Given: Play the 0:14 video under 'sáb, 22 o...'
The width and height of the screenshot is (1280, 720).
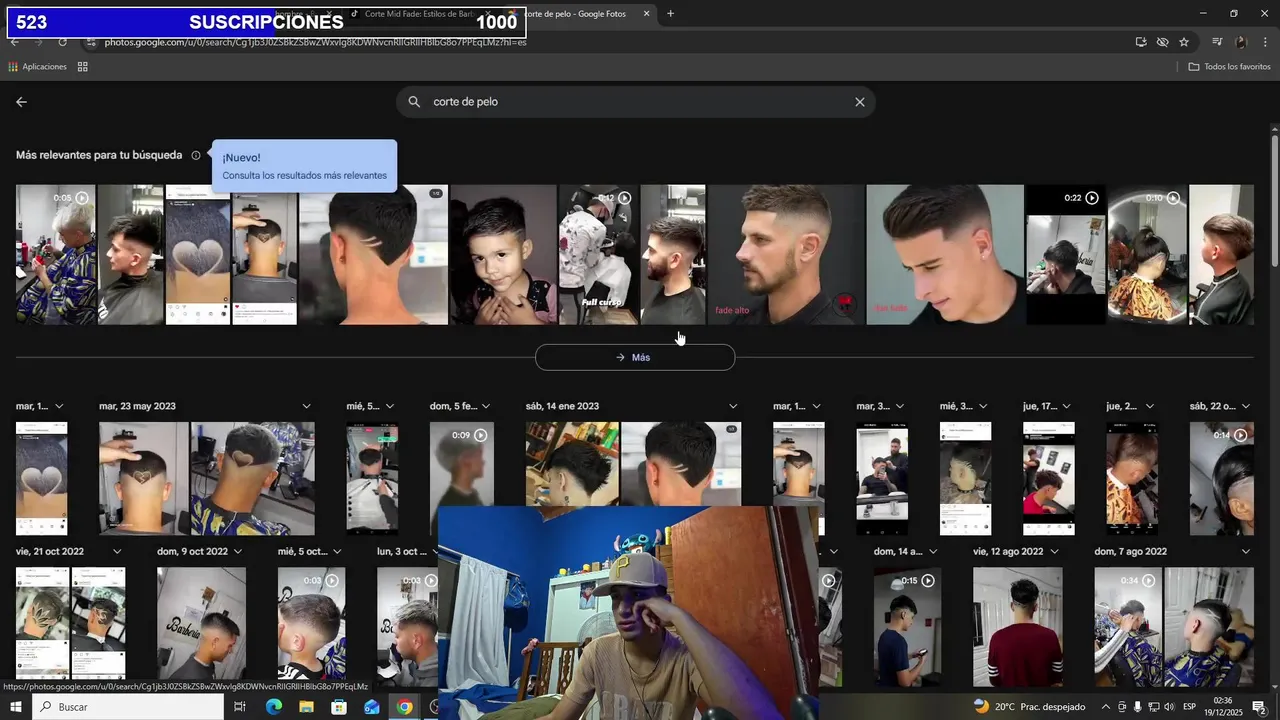Looking at the screenshot, I should pyautogui.click(x=1221, y=478).
